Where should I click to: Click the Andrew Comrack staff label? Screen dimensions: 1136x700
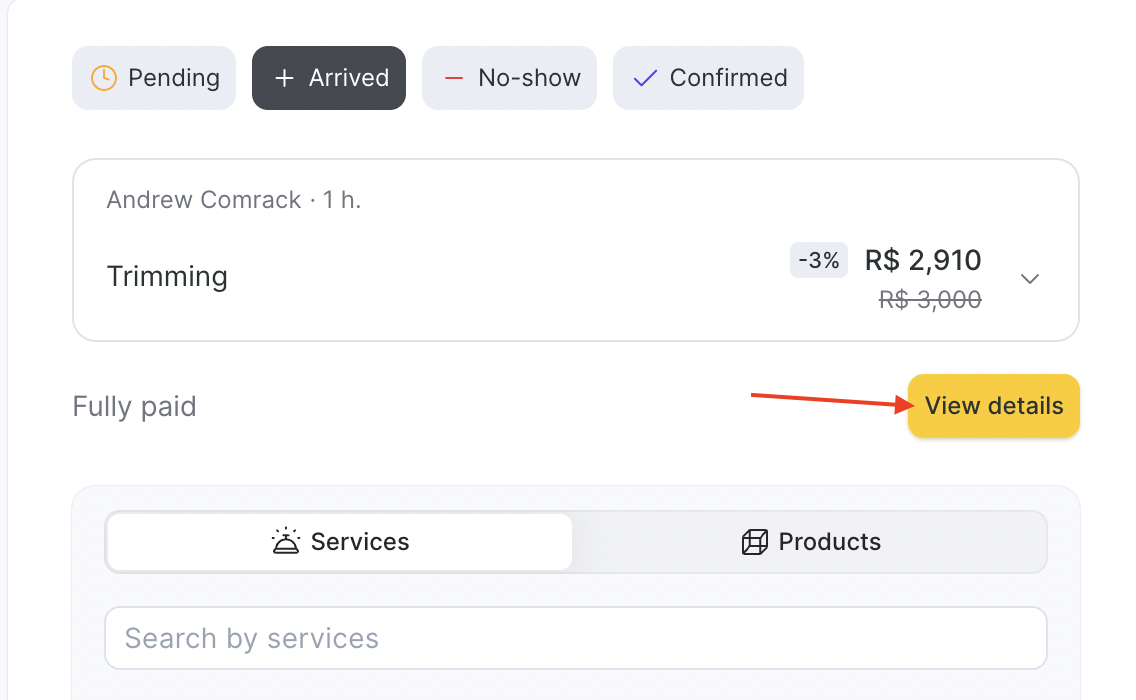pos(204,200)
